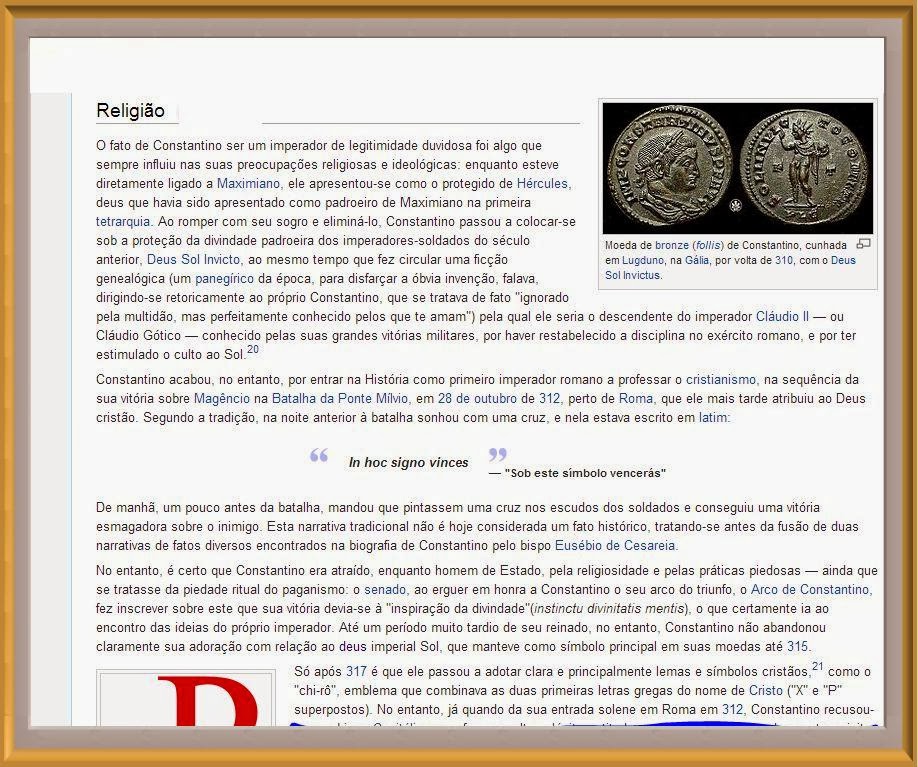This screenshot has height=767, width=918.
Task: Open the Cristo link
Action: (766, 690)
